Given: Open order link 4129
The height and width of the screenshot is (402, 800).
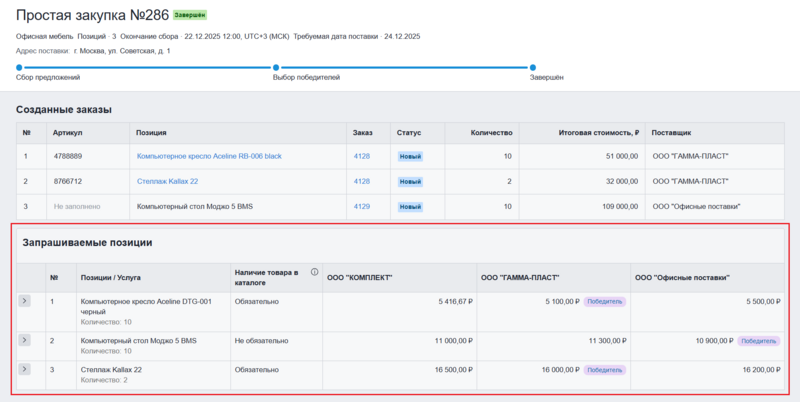Looking at the screenshot, I should (x=361, y=206).
